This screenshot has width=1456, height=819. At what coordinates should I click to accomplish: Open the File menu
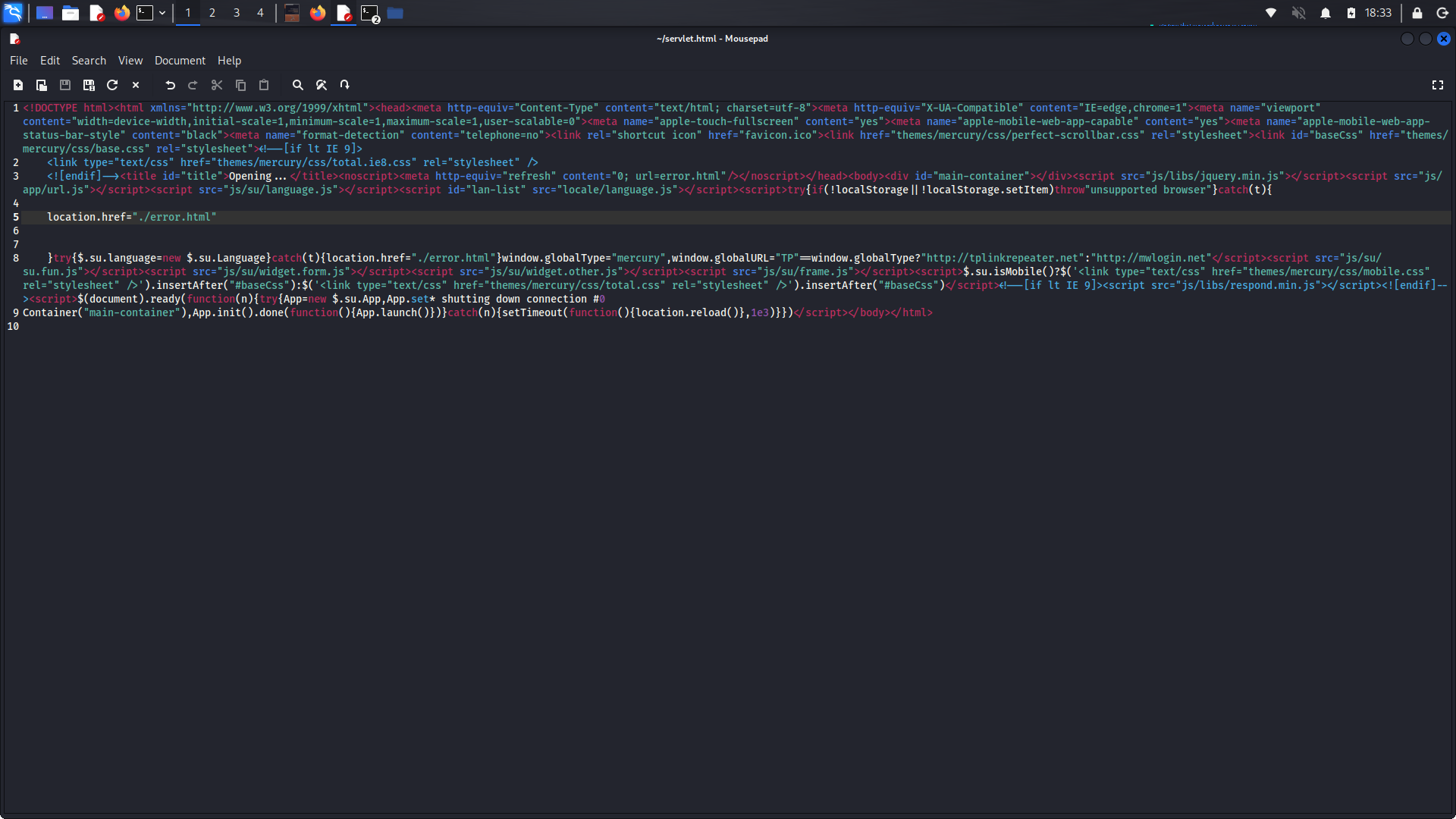pos(19,61)
